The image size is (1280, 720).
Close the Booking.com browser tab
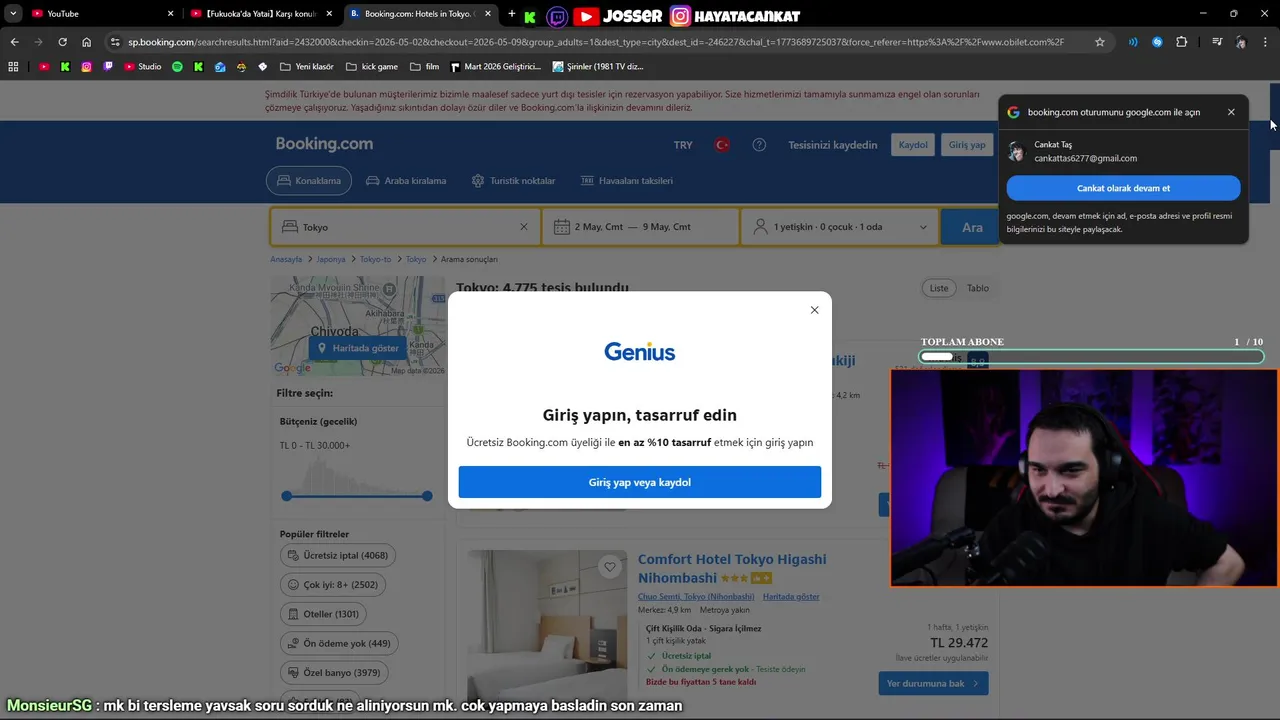pyautogui.click(x=490, y=14)
